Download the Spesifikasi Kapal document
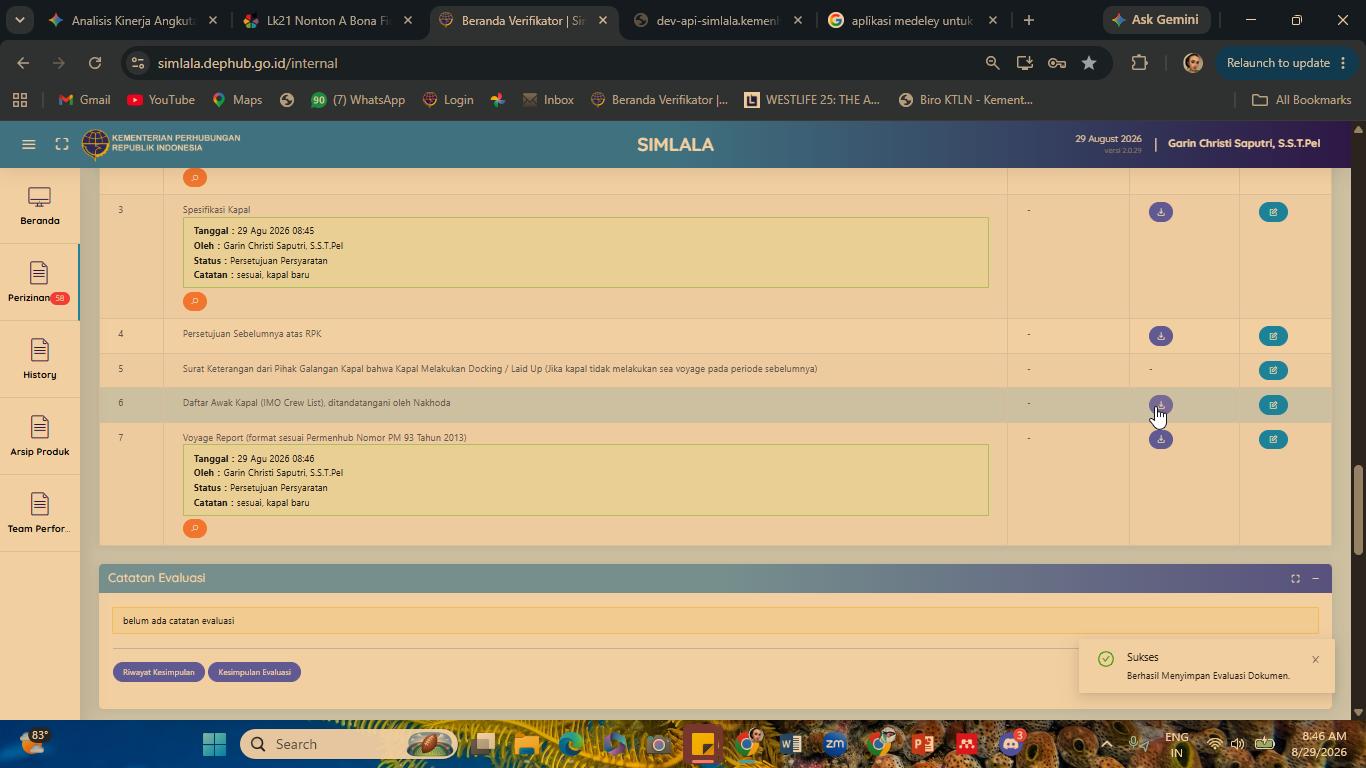Image resolution: width=1366 pixels, height=768 pixels. click(x=1160, y=212)
